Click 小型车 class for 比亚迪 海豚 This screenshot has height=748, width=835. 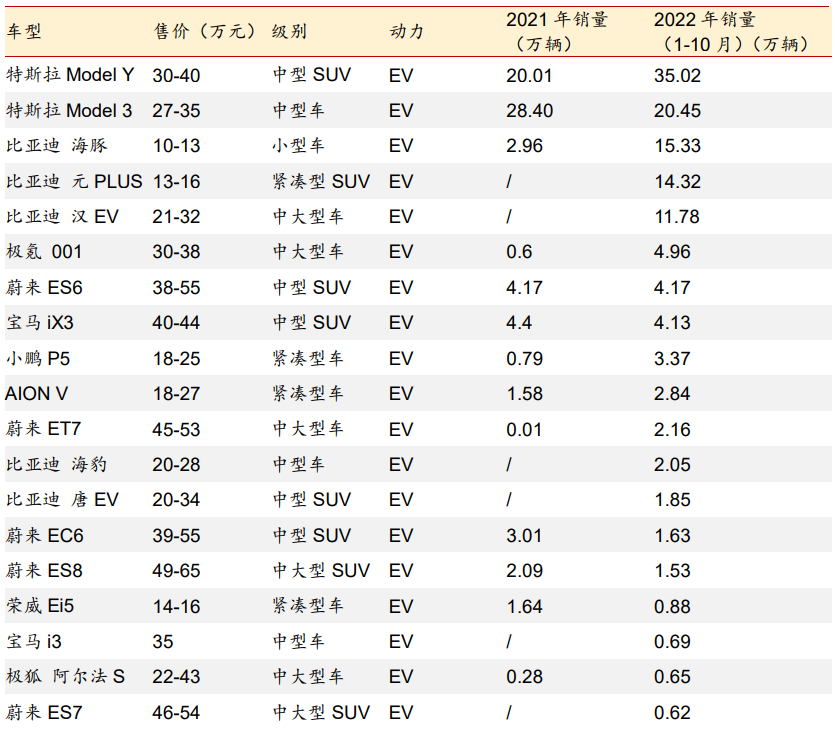[298, 146]
